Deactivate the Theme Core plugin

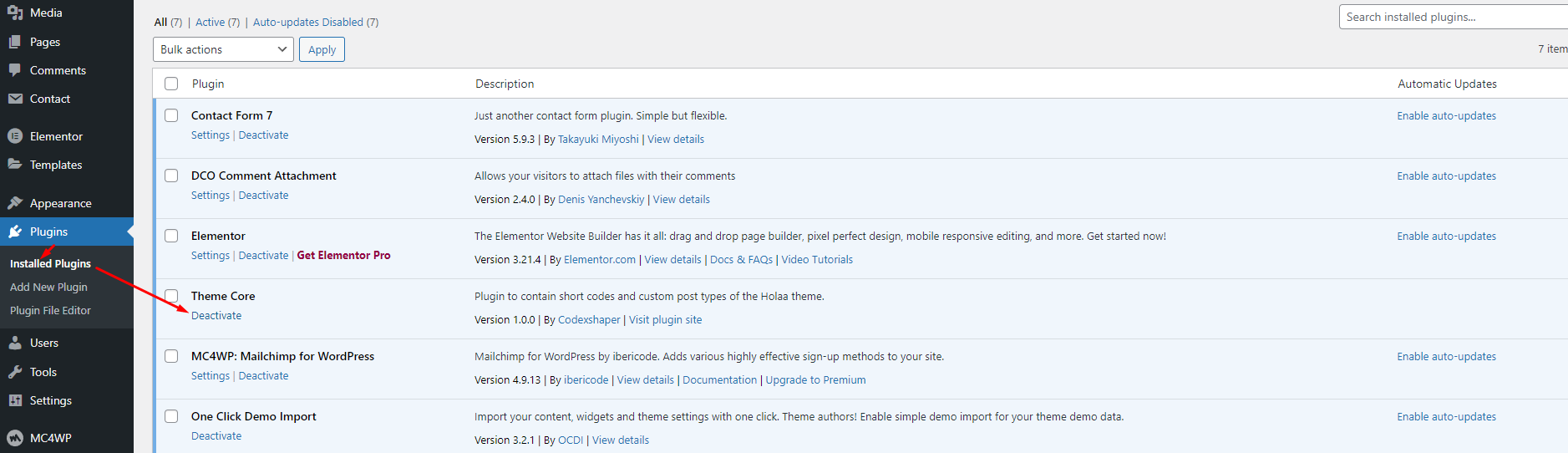pyautogui.click(x=216, y=316)
